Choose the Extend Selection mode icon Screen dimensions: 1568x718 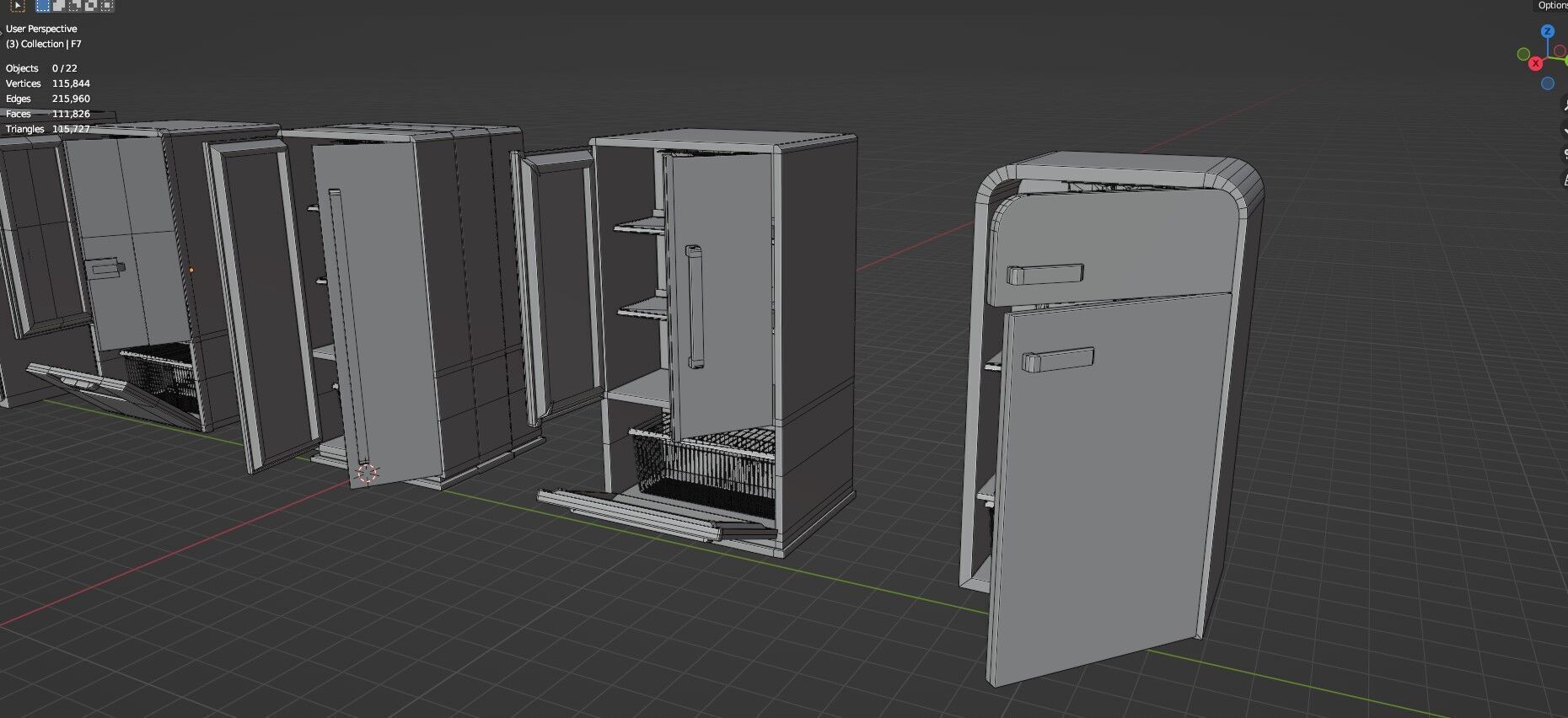tap(59, 5)
